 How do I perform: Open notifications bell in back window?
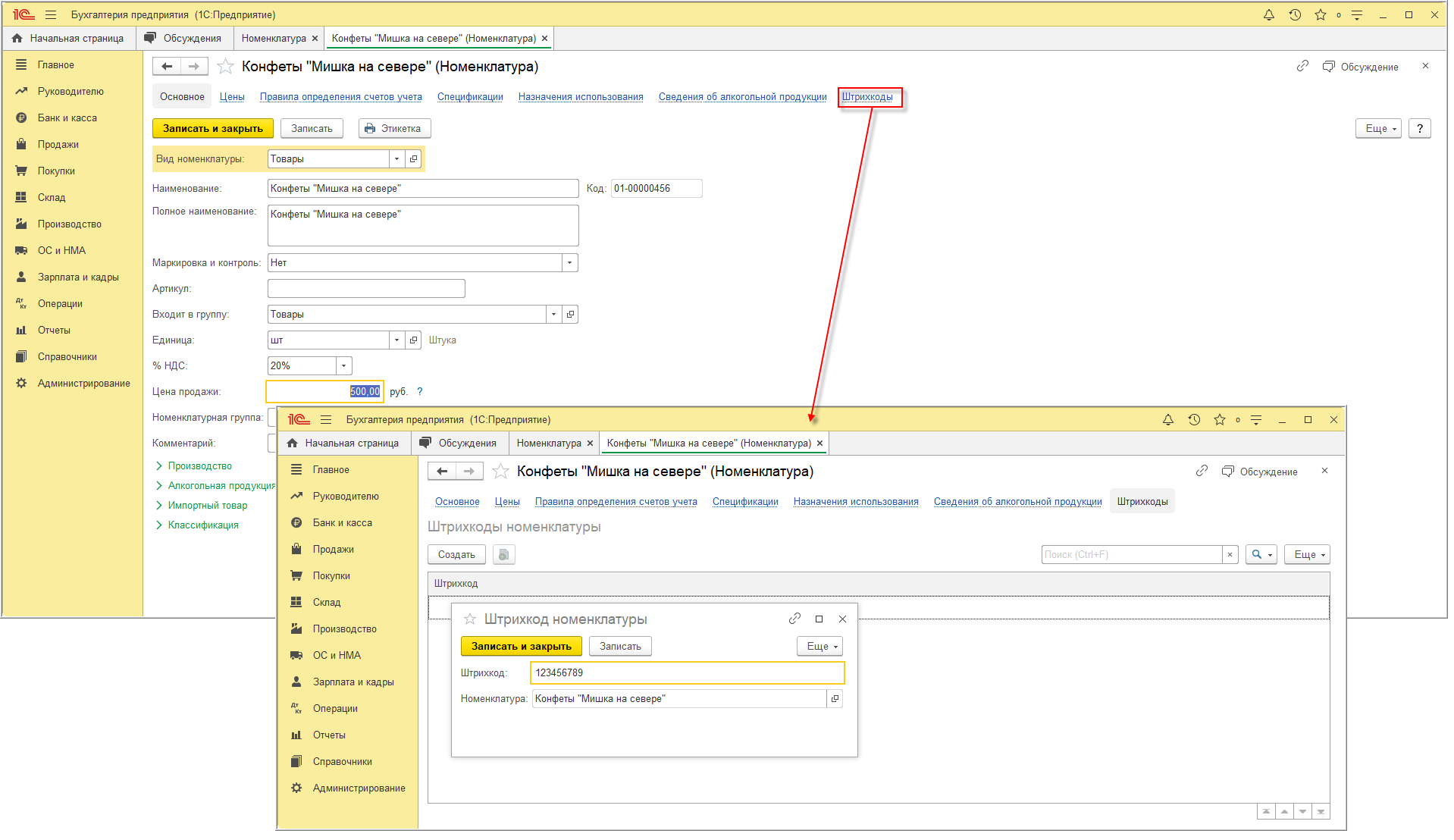point(1268,14)
